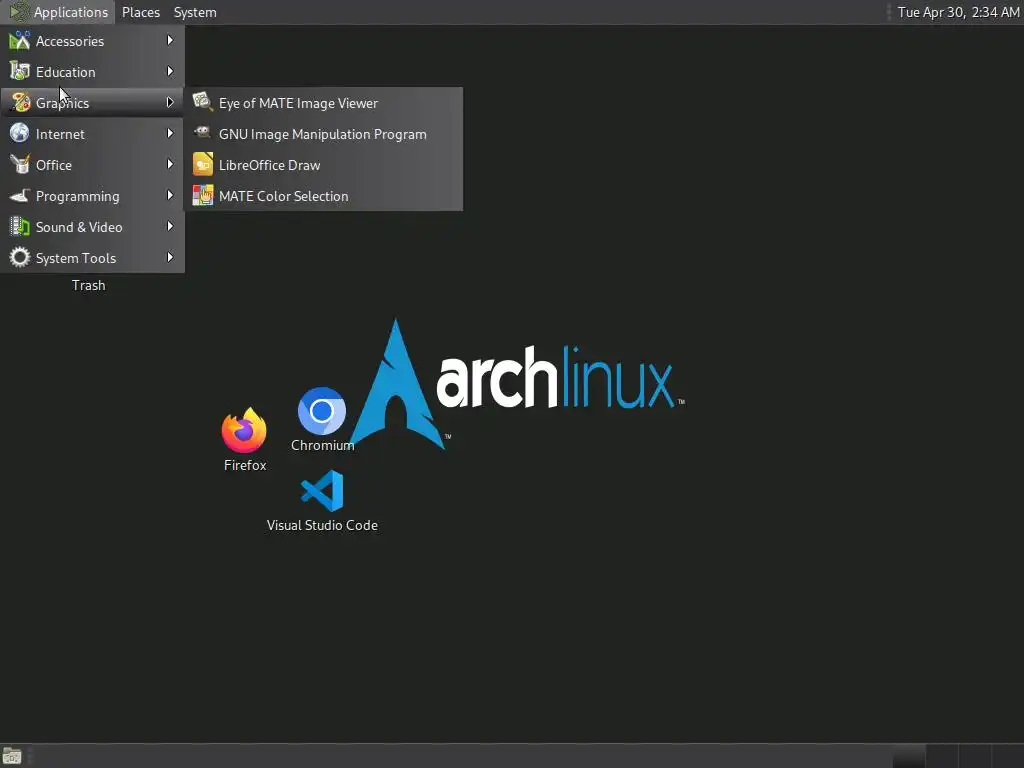Open the System menu
Viewport: 1024px width, 768px height.
click(x=195, y=12)
